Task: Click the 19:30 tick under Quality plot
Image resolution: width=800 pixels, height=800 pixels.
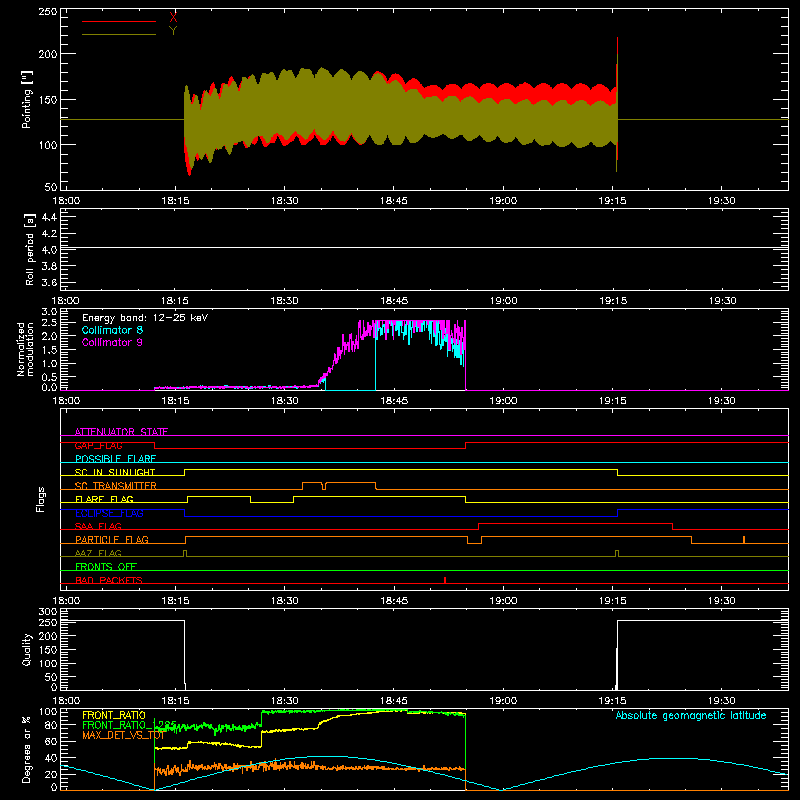Action: (722, 701)
